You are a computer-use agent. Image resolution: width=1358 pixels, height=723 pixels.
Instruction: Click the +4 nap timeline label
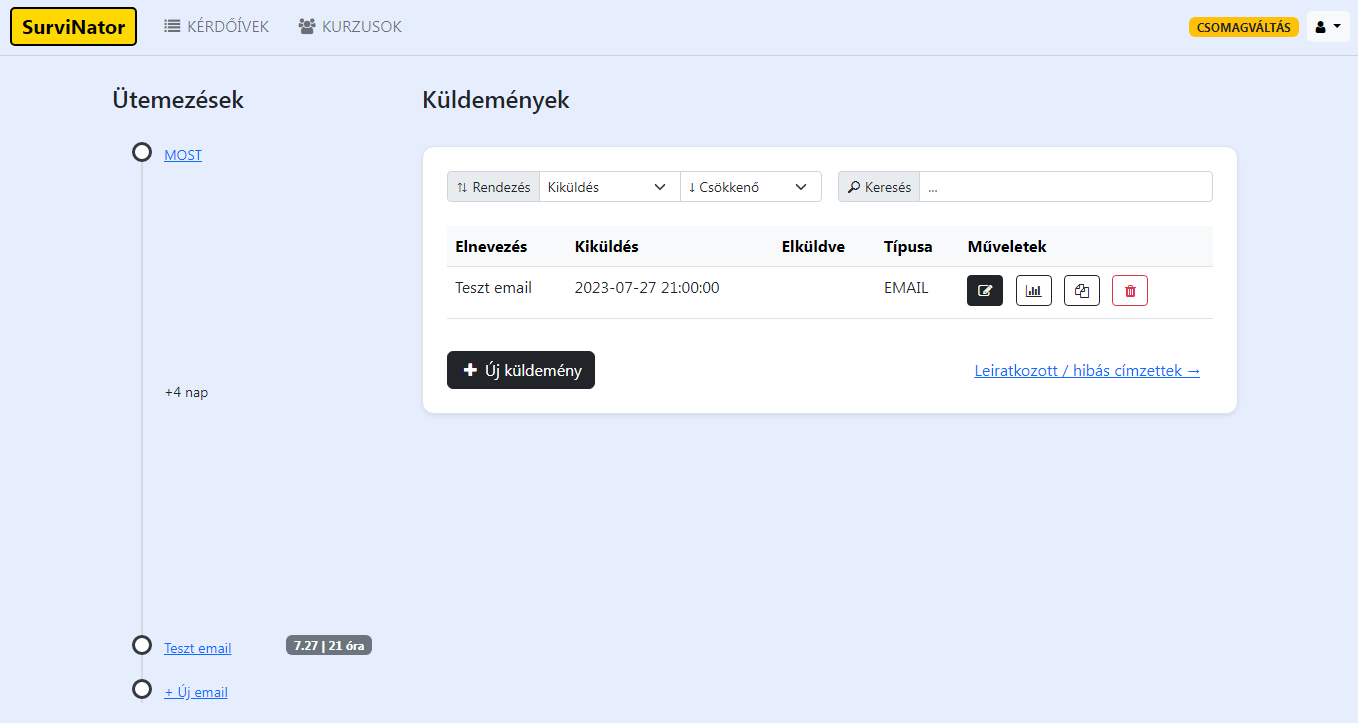pos(186,392)
